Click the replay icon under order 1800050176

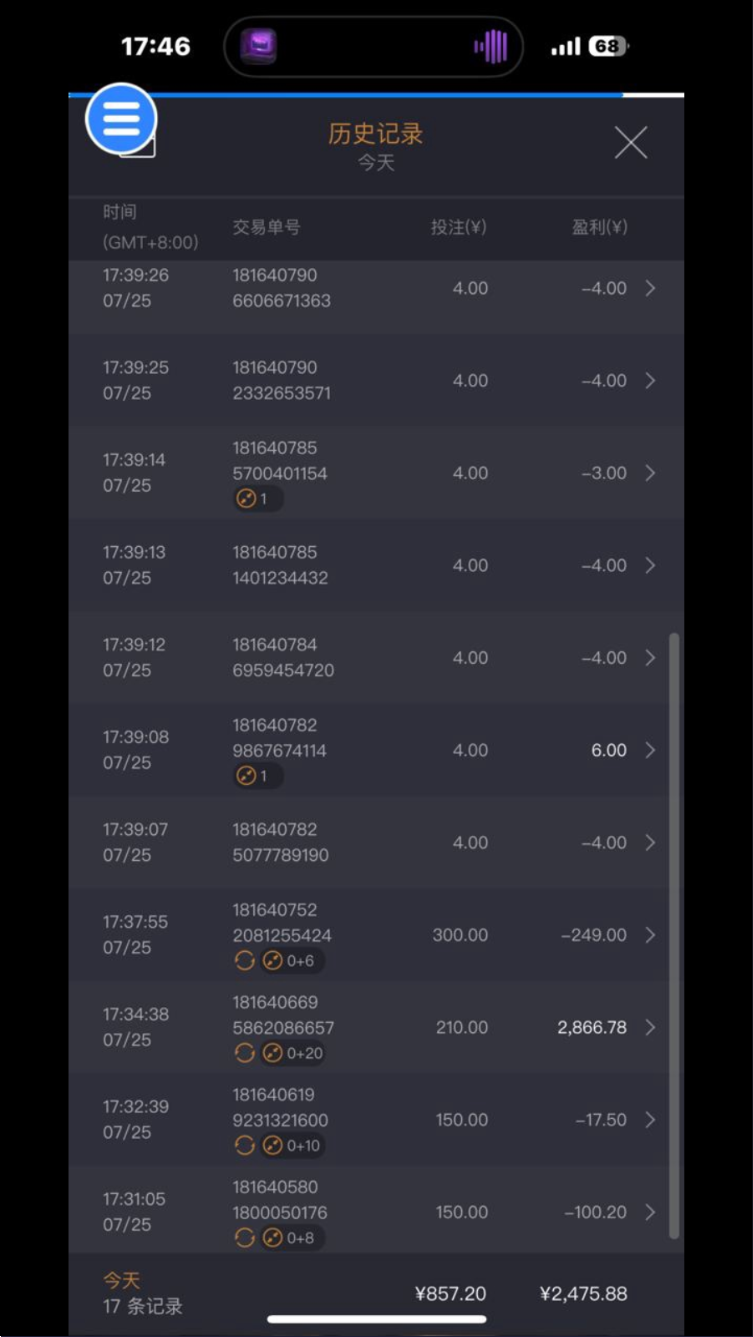(x=244, y=1238)
